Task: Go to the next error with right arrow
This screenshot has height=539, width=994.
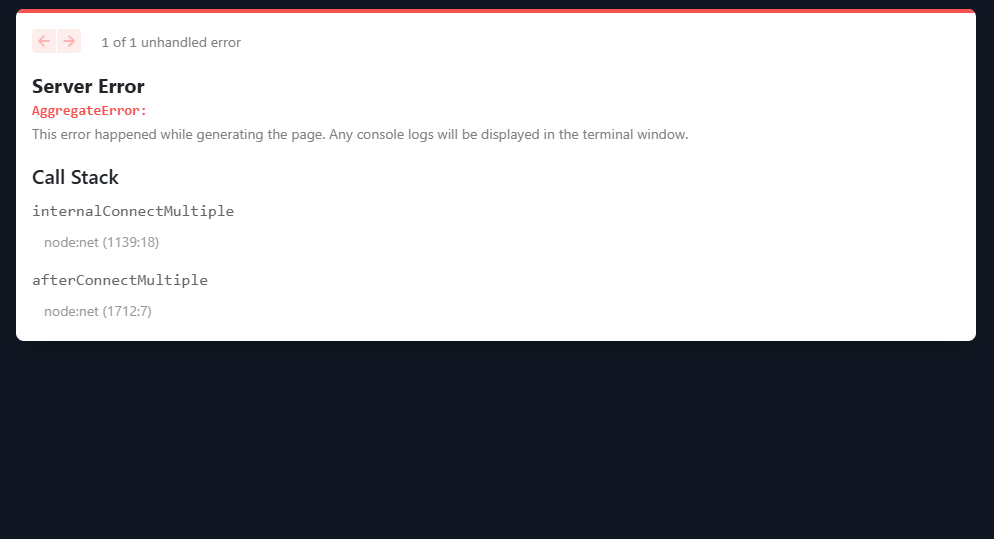Action: 69,41
